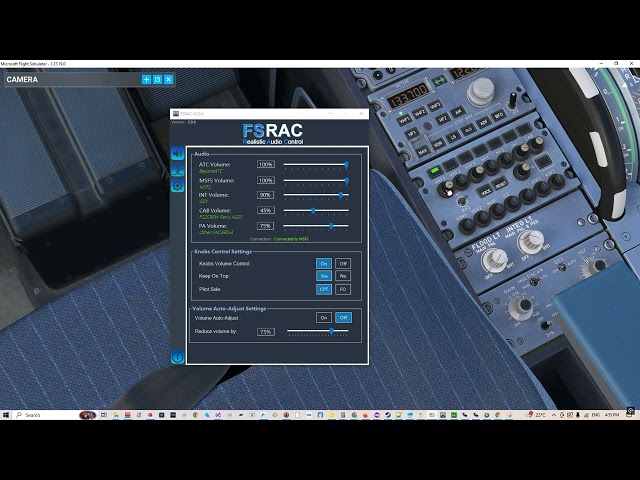Turn Knobs Volume Control Off
This screenshot has height=480, width=640.
343,264
